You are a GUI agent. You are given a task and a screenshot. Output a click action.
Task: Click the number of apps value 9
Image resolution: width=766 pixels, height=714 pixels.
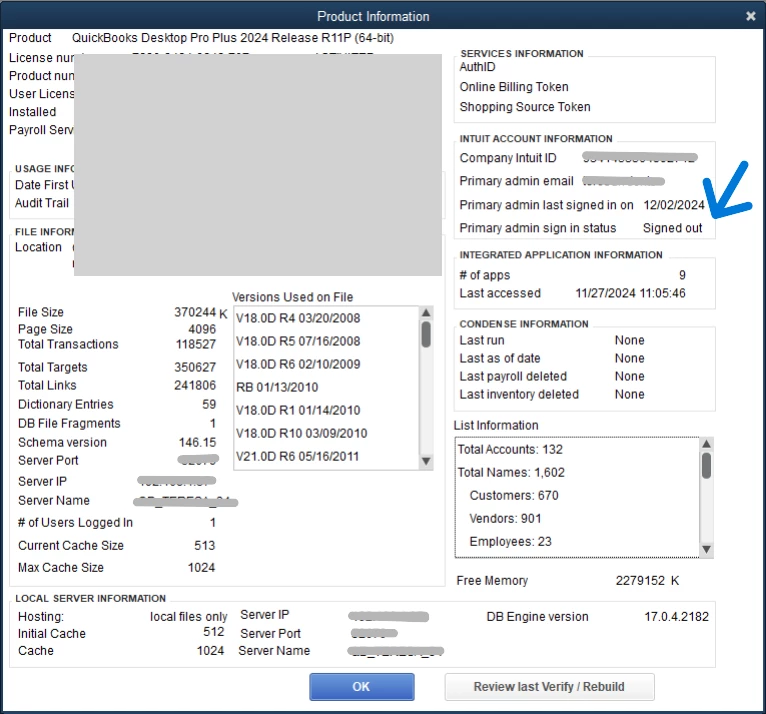[x=682, y=274]
